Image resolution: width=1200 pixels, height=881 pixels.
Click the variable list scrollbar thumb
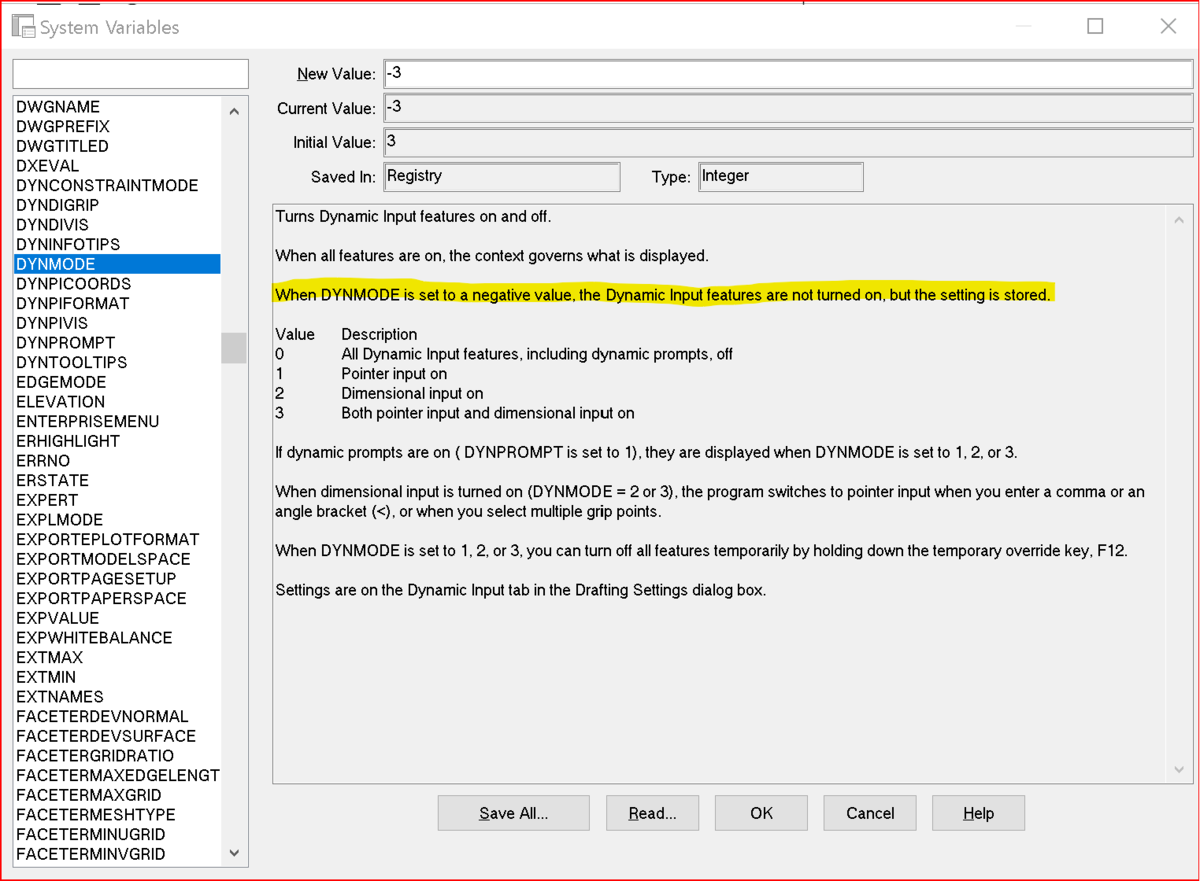tap(234, 348)
